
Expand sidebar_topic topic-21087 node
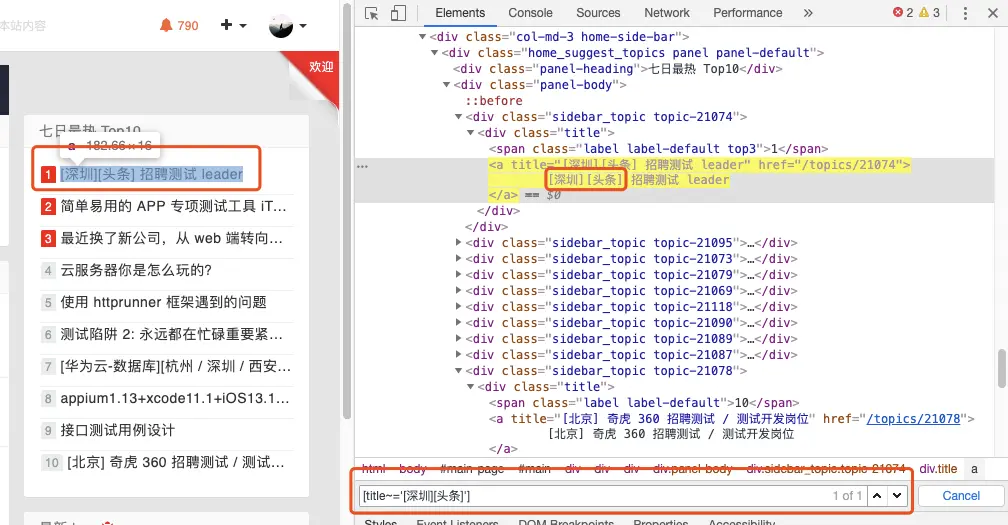458,355
